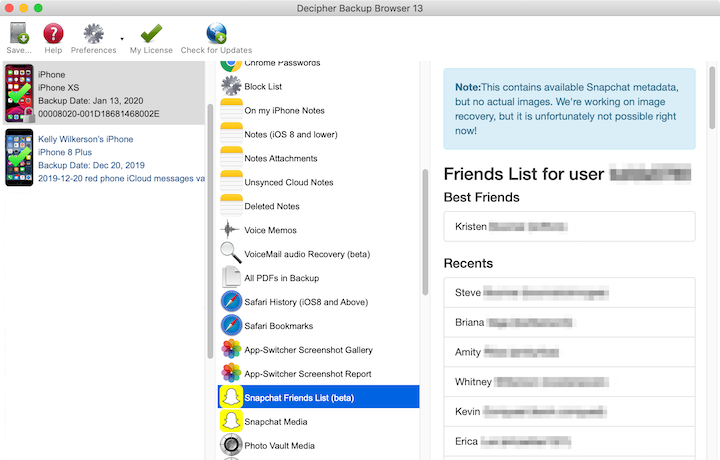The height and width of the screenshot is (460, 720).
Task: Click the '00008020-001D18681468002E' identifier
Action: (x=99, y=114)
